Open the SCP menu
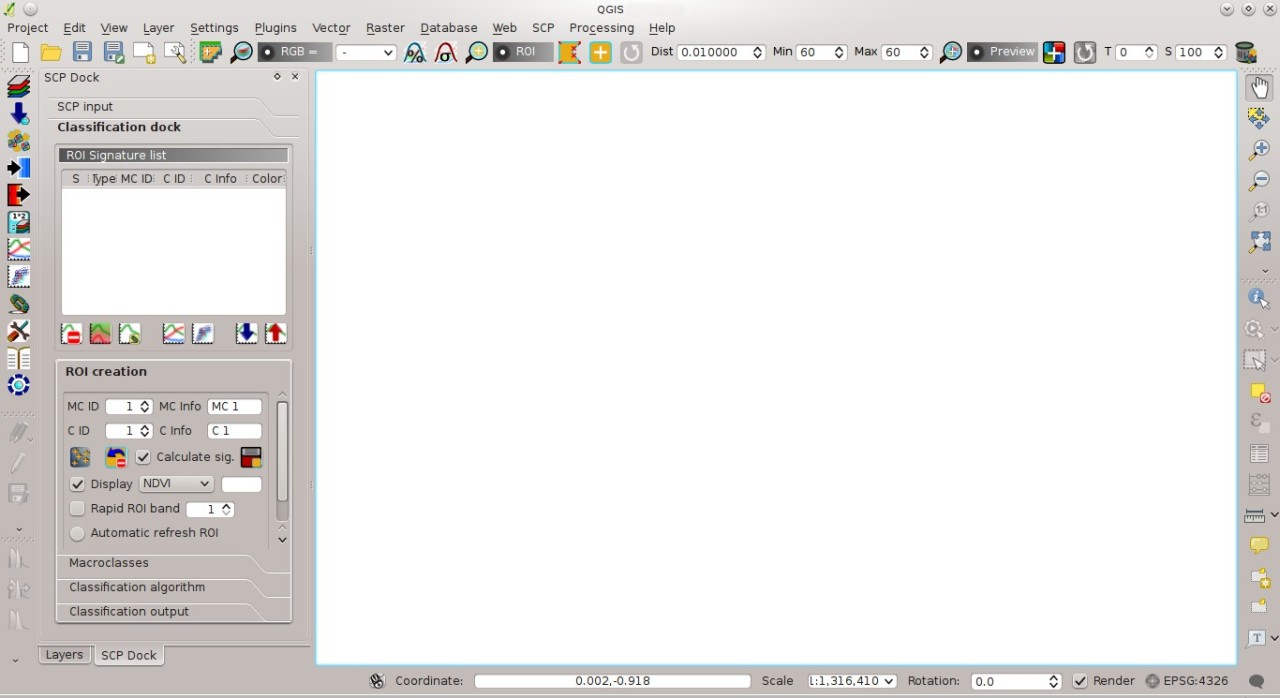Viewport: 1280px width, 698px height. [x=543, y=28]
